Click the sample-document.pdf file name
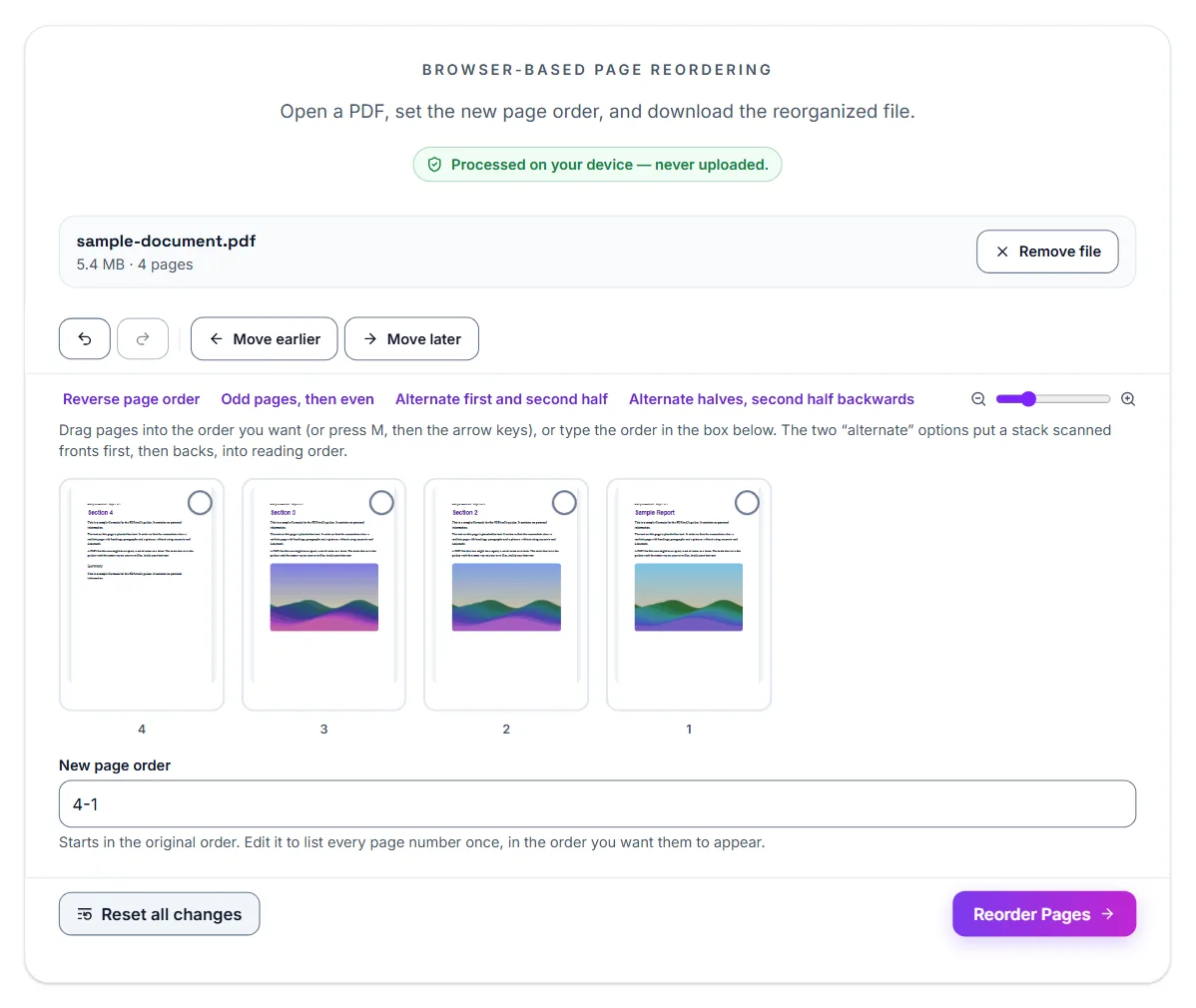Screen dimensions: 1196x1008 pos(167,241)
